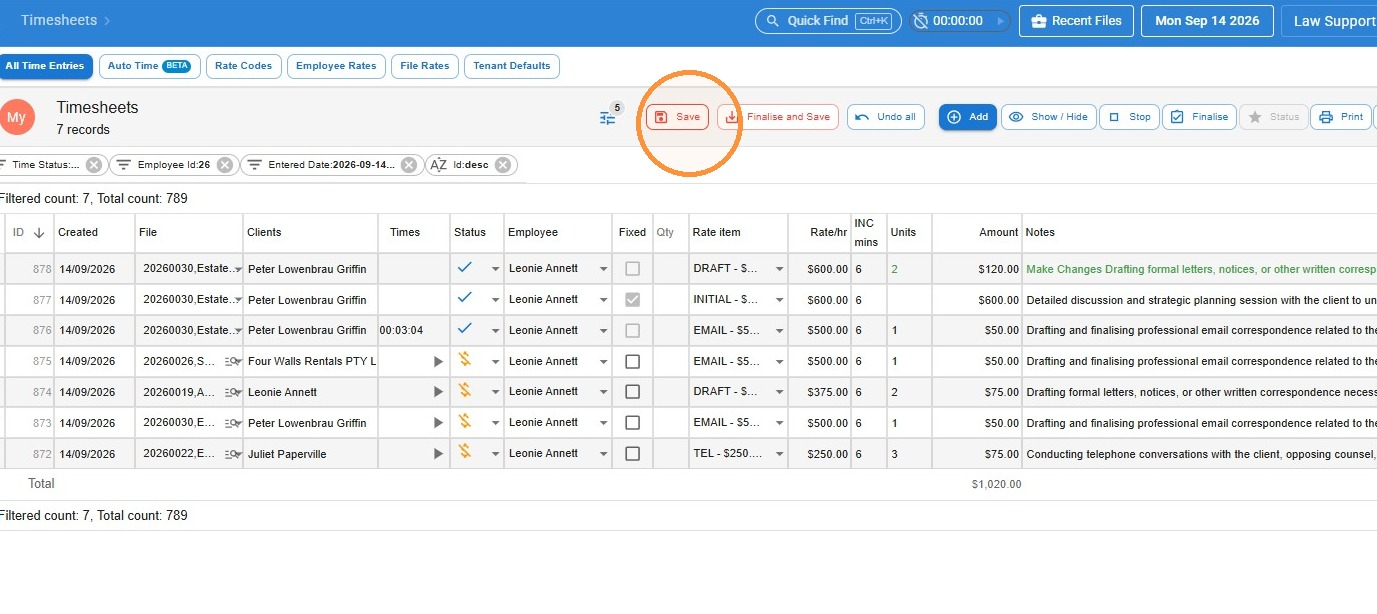Click the unbilled status icon for entry 874

[465, 390]
